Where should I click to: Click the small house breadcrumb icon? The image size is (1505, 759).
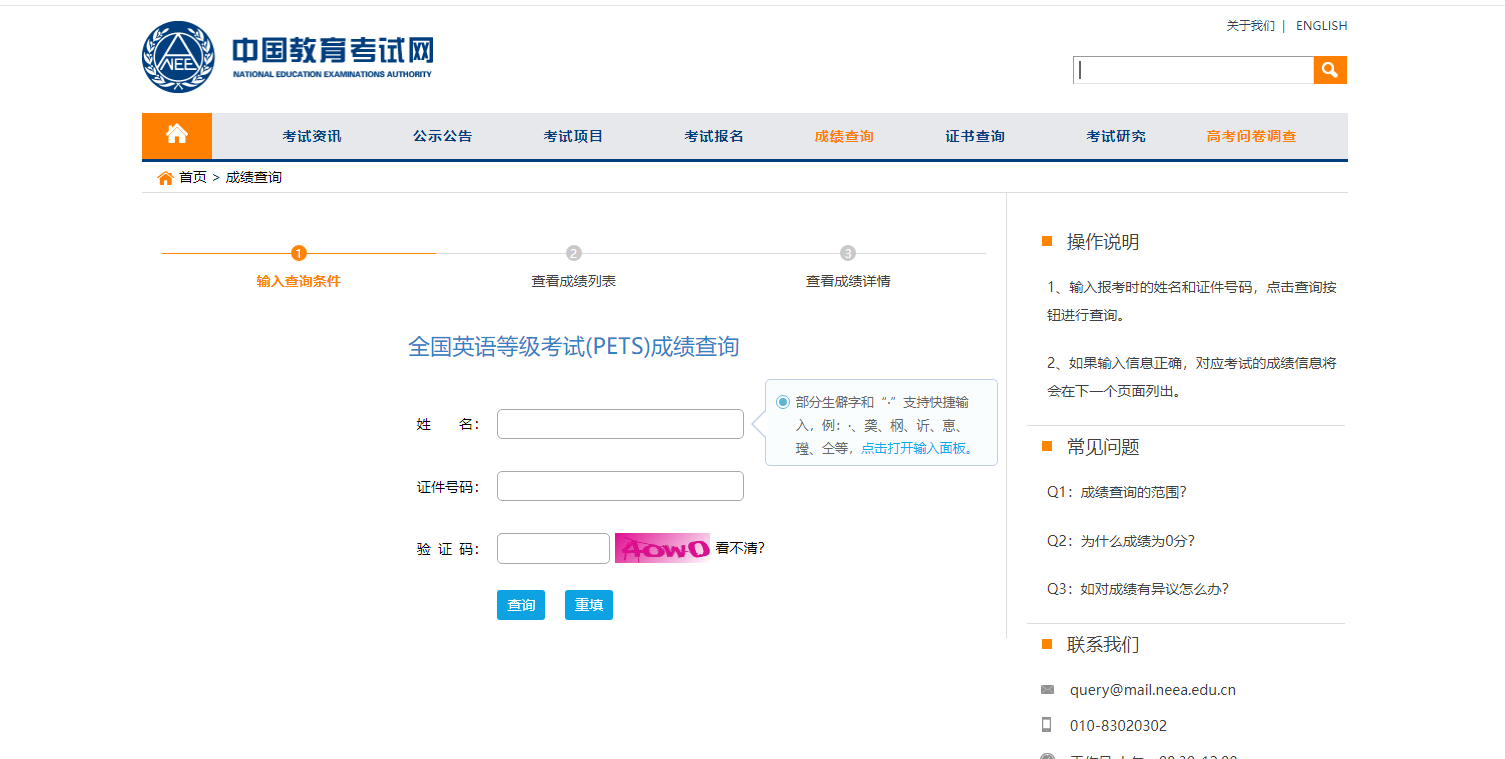(x=165, y=178)
